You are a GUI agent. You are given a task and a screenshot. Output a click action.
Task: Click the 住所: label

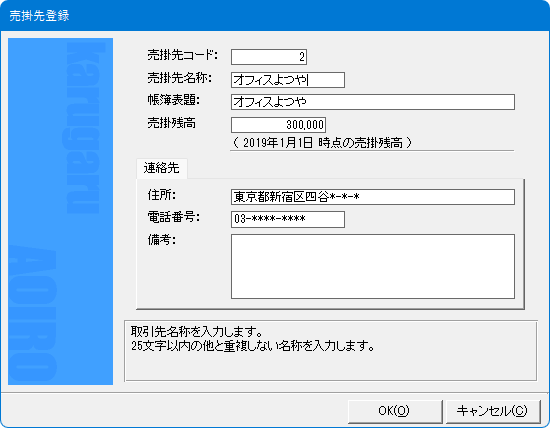[162, 195]
